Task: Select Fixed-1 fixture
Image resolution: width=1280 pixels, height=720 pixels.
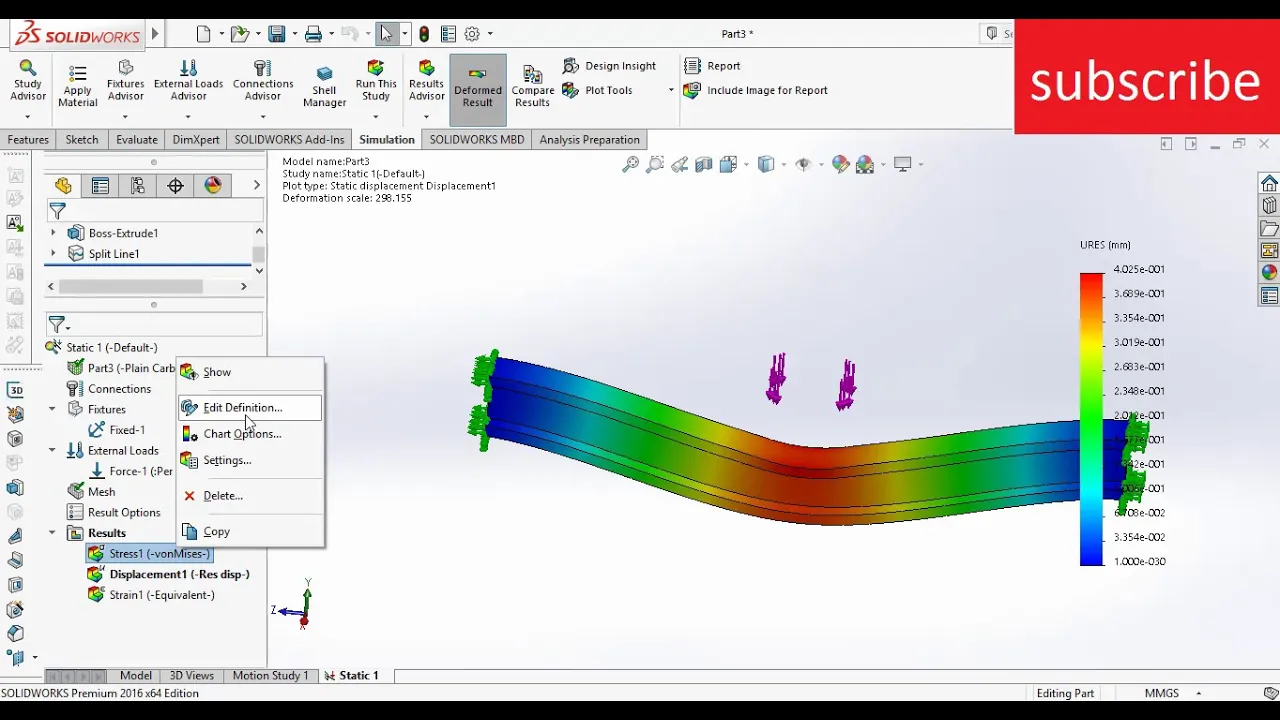Action: click(x=117, y=430)
